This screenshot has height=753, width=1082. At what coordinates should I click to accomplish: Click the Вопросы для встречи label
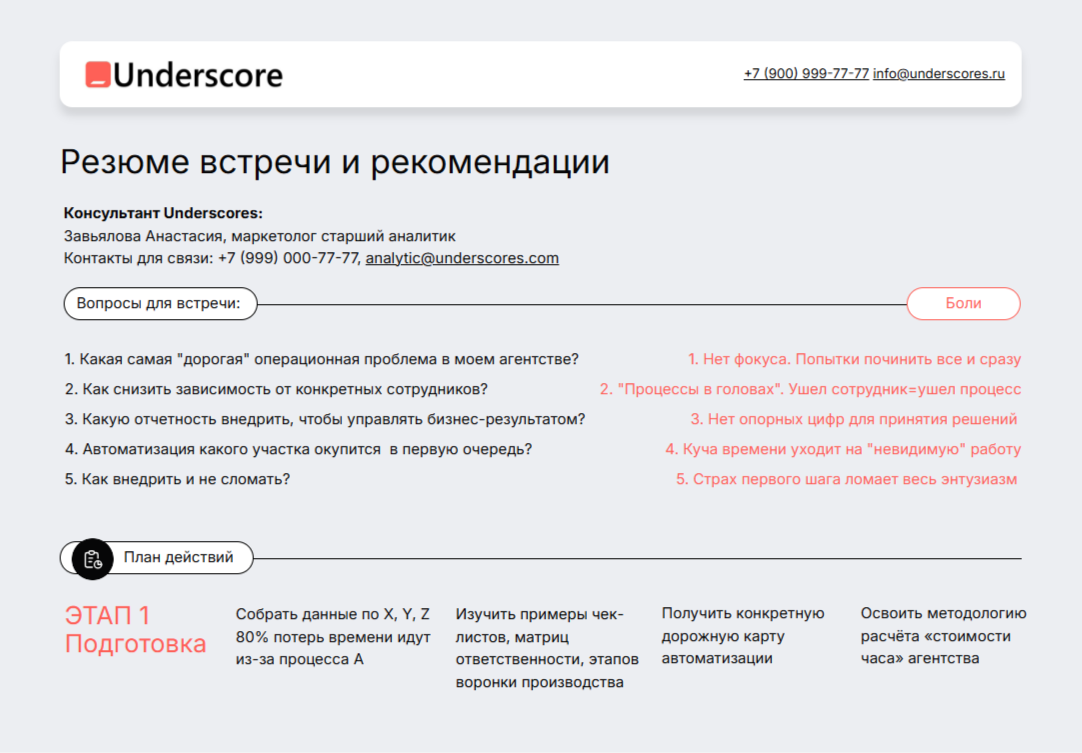point(160,303)
